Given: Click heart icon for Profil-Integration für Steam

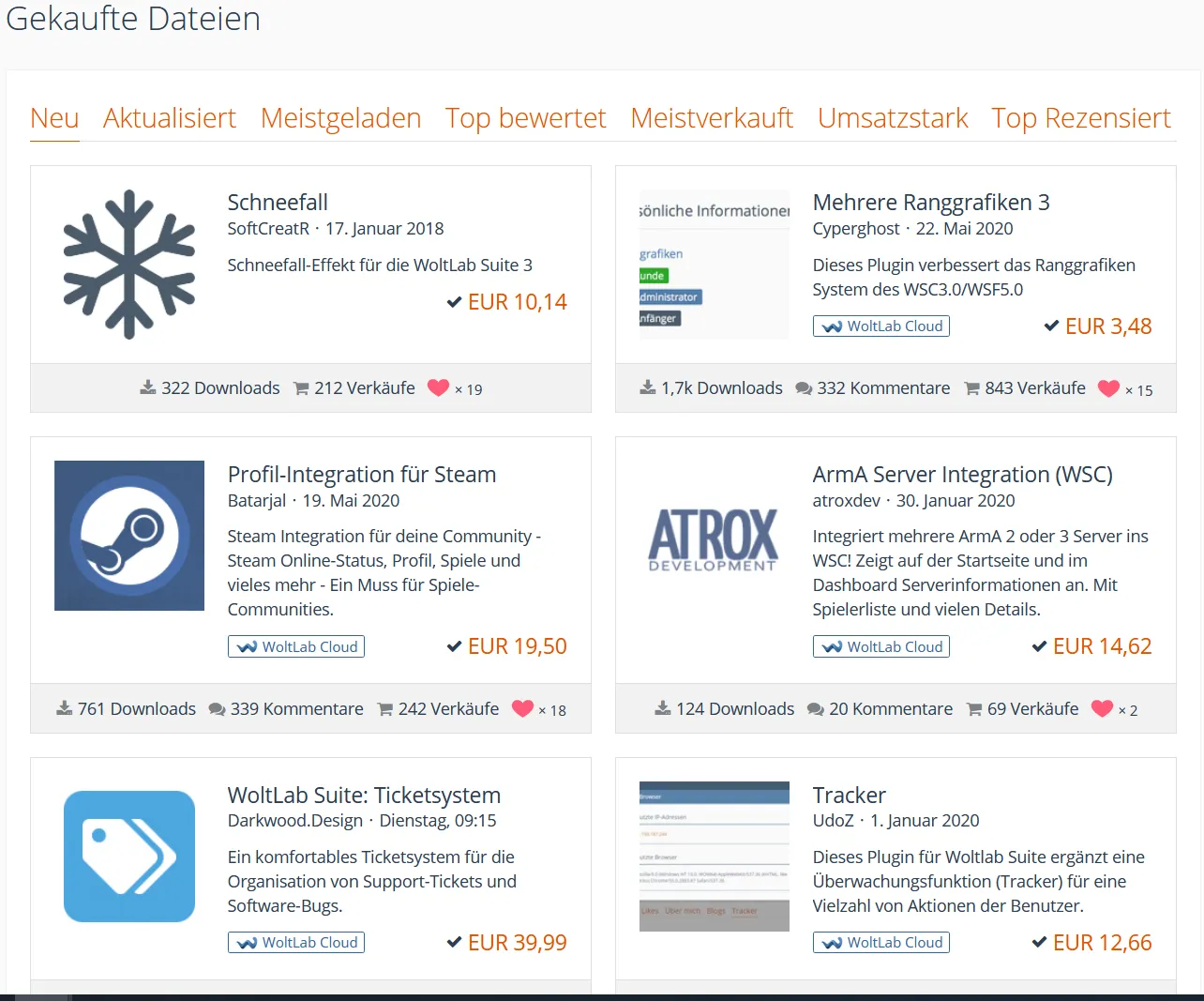Looking at the screenshot, I should pos(522,709).
